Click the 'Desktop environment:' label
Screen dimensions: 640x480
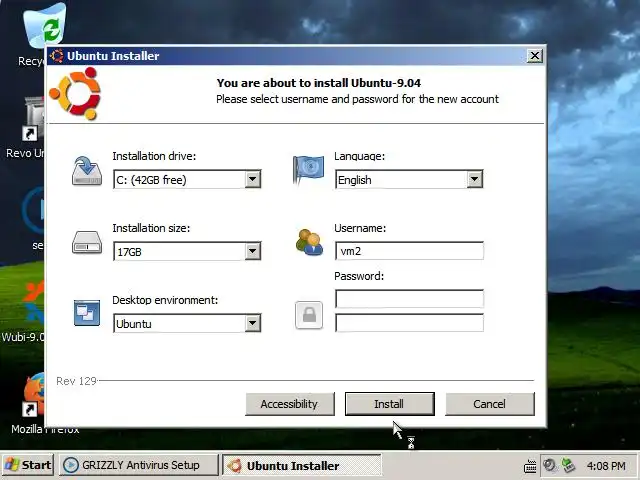165,300
